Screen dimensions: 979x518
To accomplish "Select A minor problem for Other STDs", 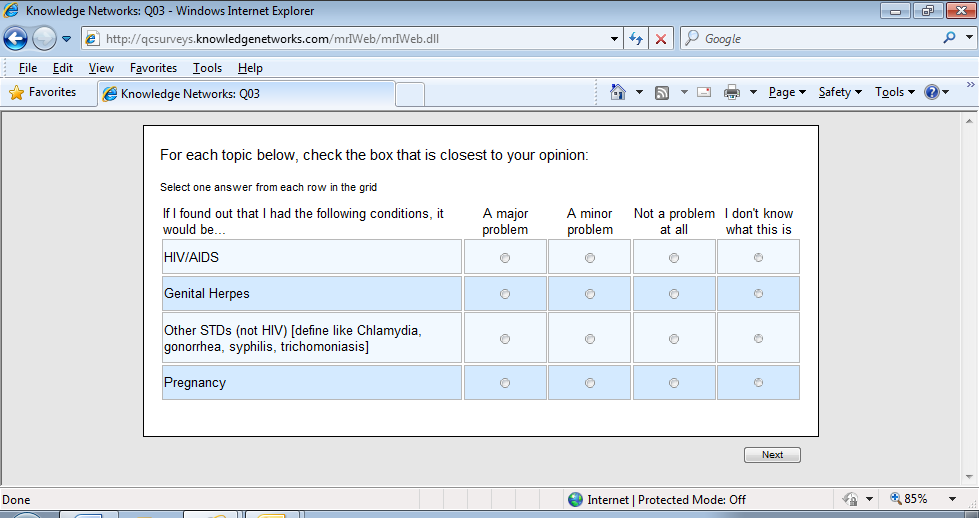I will coord(589,339).
